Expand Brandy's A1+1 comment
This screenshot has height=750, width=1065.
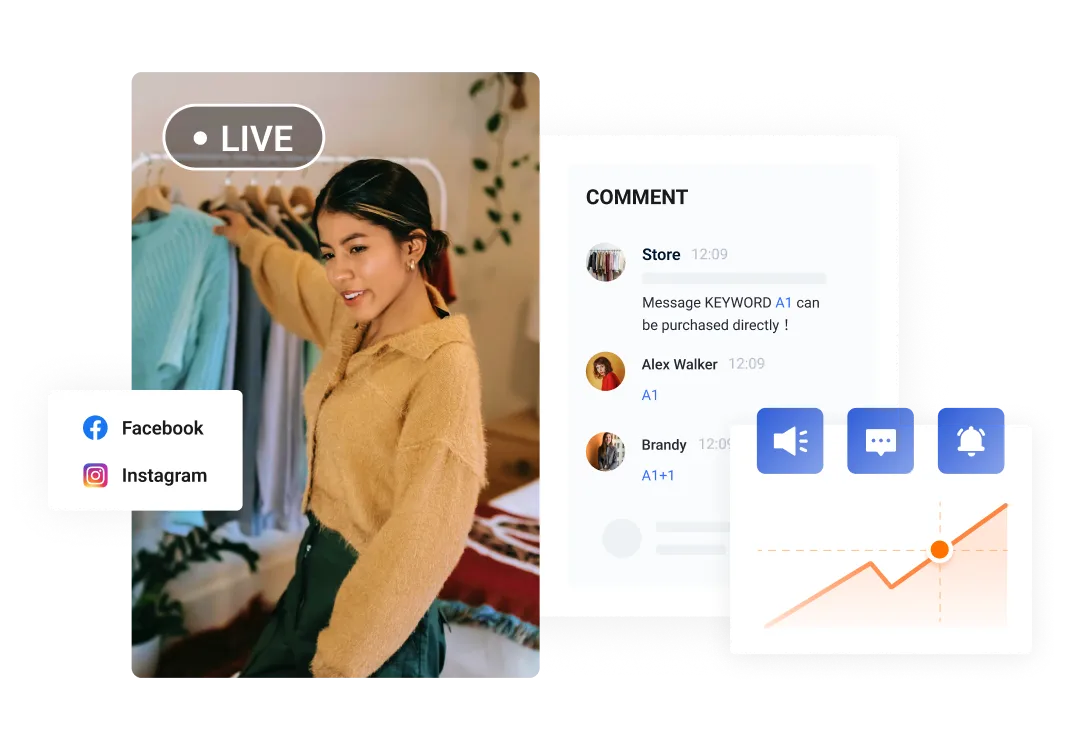click(x=656, y=475)
